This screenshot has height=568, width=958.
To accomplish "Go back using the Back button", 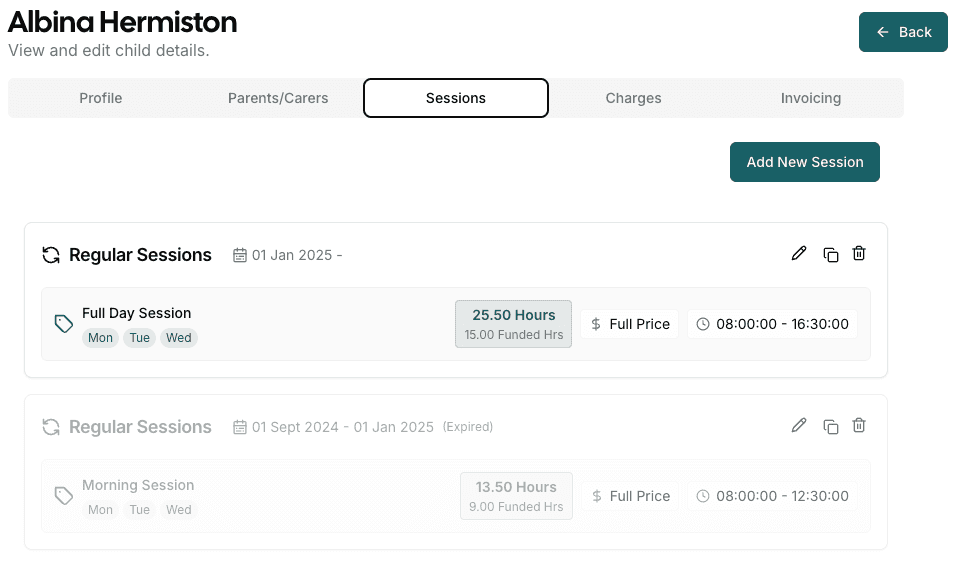I will pos(903,32).
